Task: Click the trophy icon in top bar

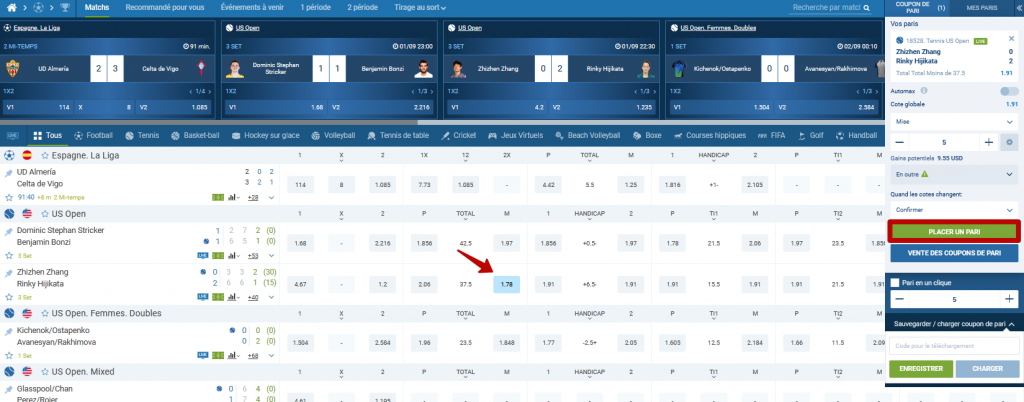Action: click(x=65, y=8)
